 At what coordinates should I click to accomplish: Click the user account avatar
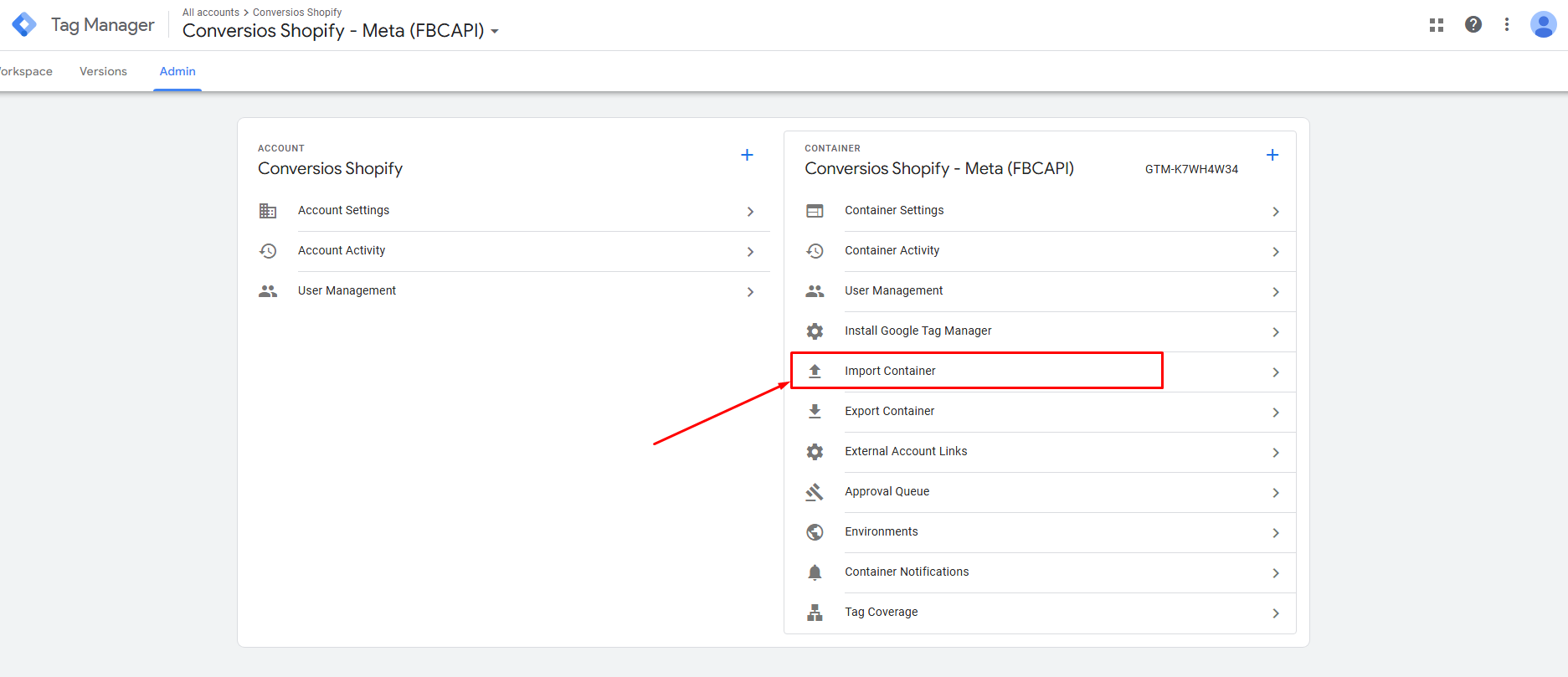(1544, 24)
